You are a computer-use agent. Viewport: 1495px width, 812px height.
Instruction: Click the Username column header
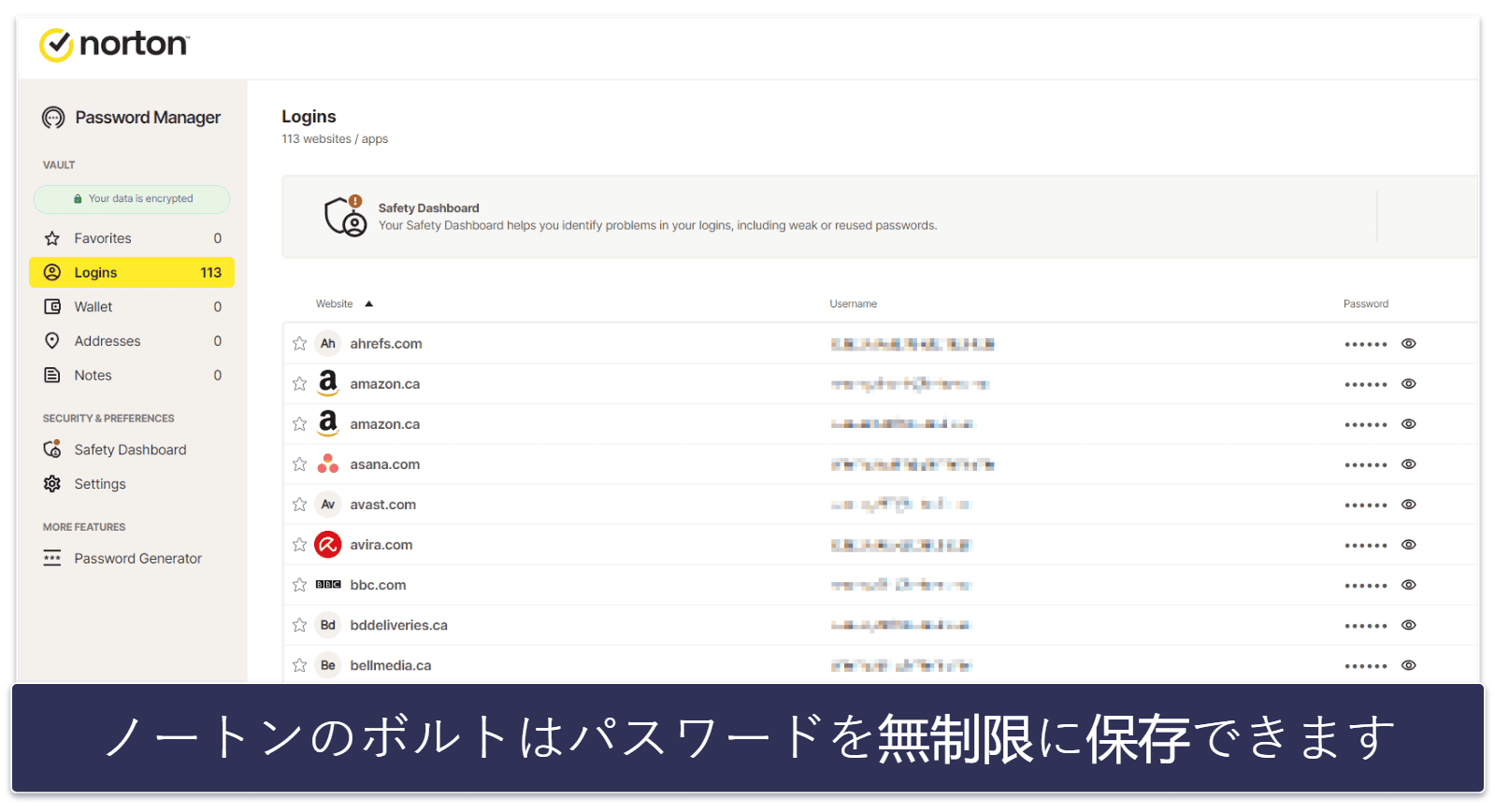pyautogui.click(x=853, y=304)
